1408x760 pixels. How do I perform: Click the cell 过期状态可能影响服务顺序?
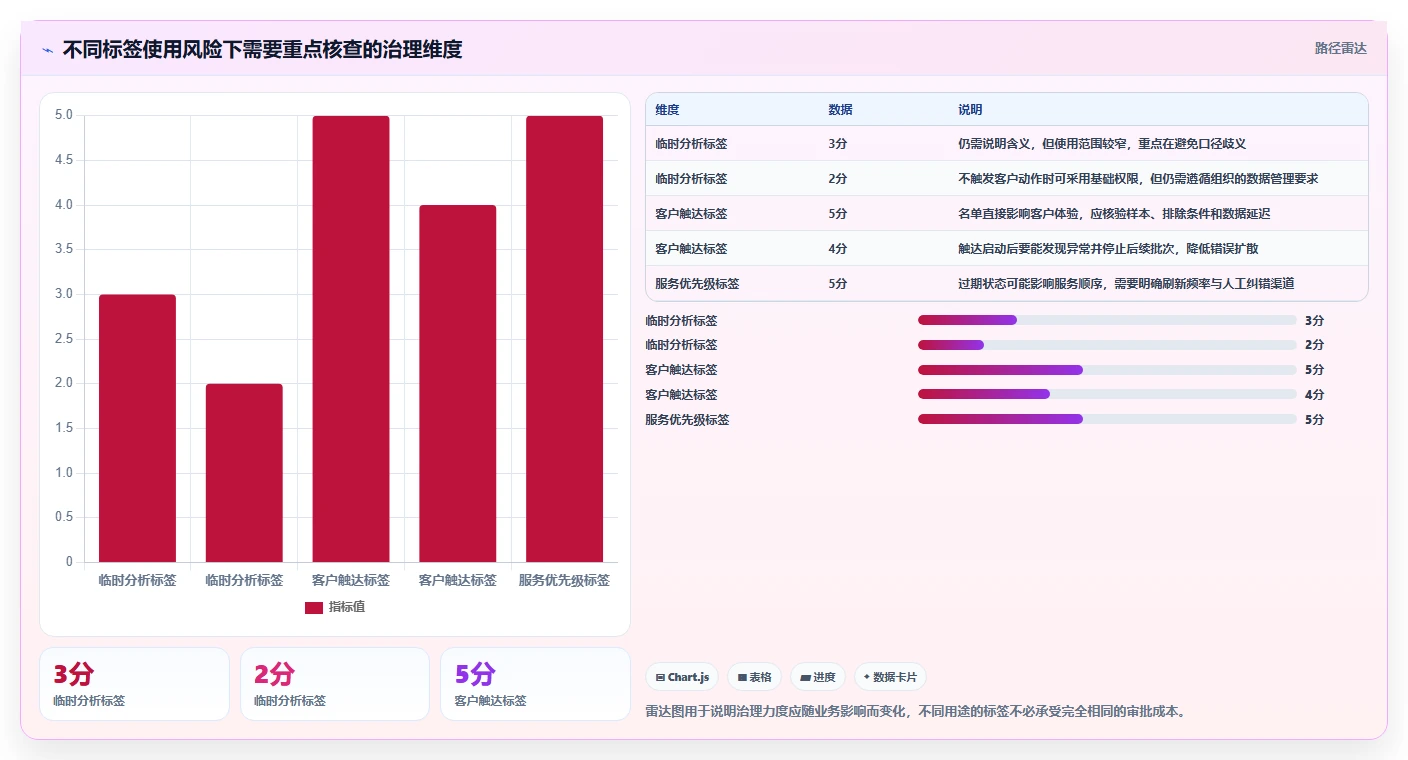point(1126,284)
